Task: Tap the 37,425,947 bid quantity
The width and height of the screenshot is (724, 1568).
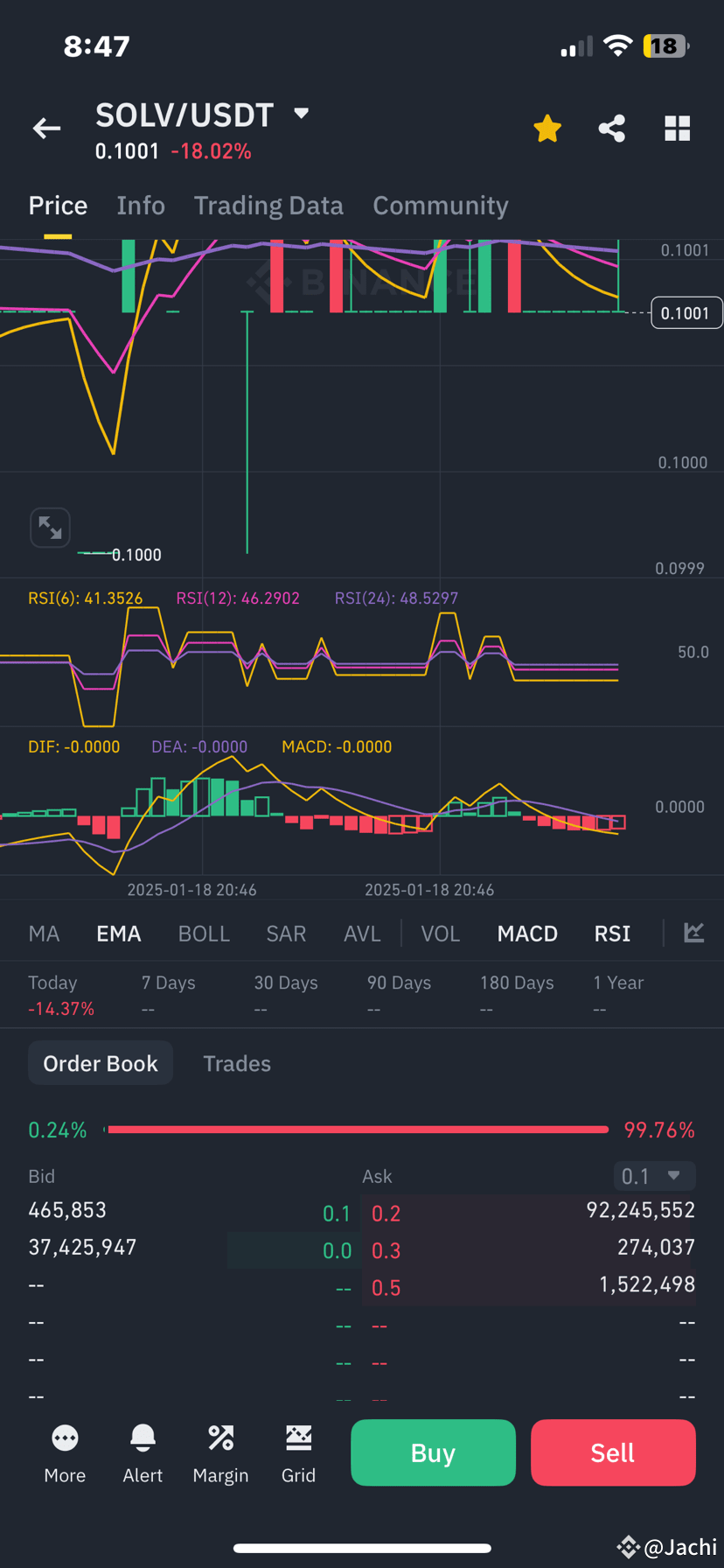Action: click(82, 1247)
